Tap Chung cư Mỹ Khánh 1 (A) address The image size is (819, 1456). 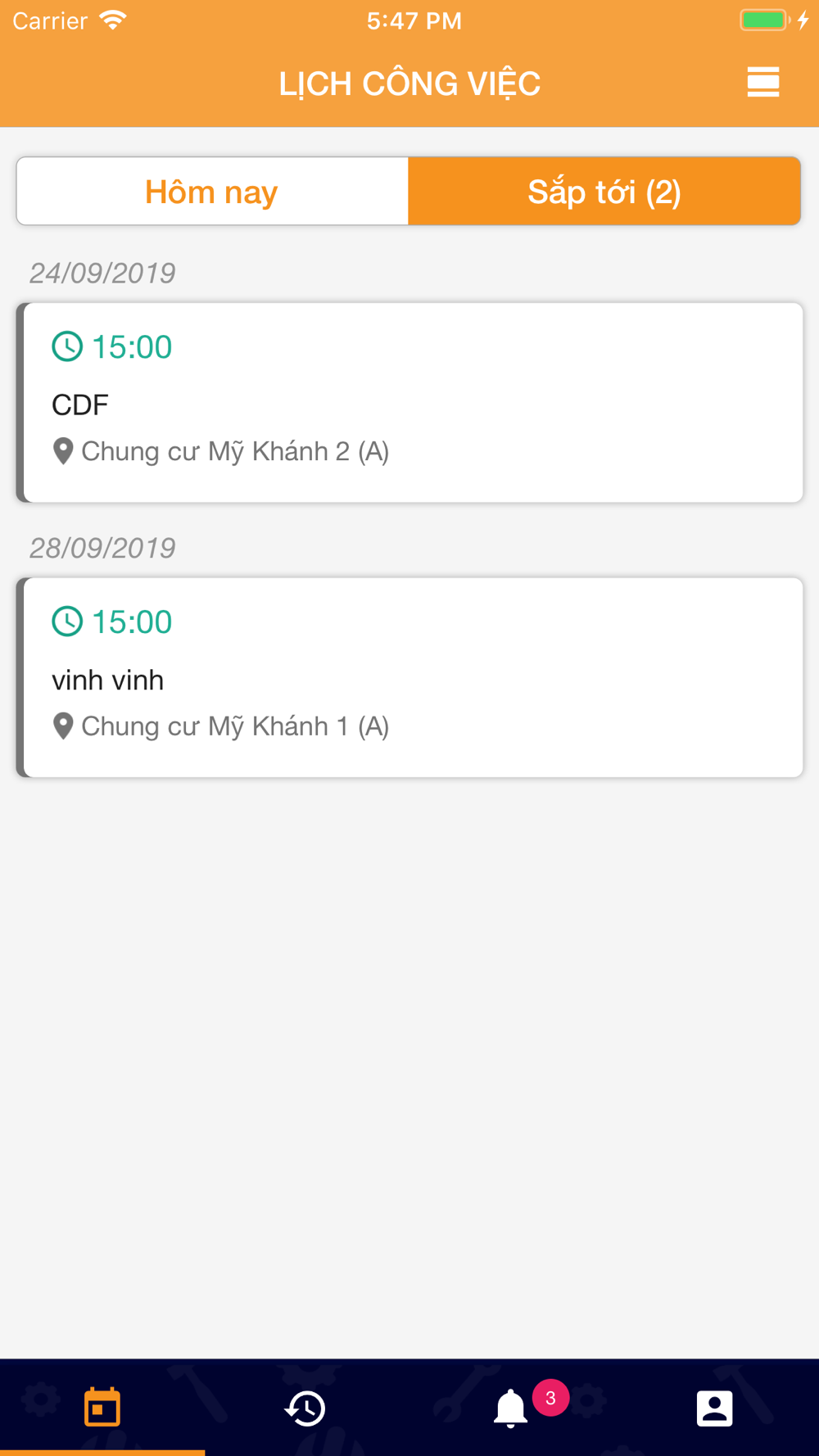click(235, 726)
